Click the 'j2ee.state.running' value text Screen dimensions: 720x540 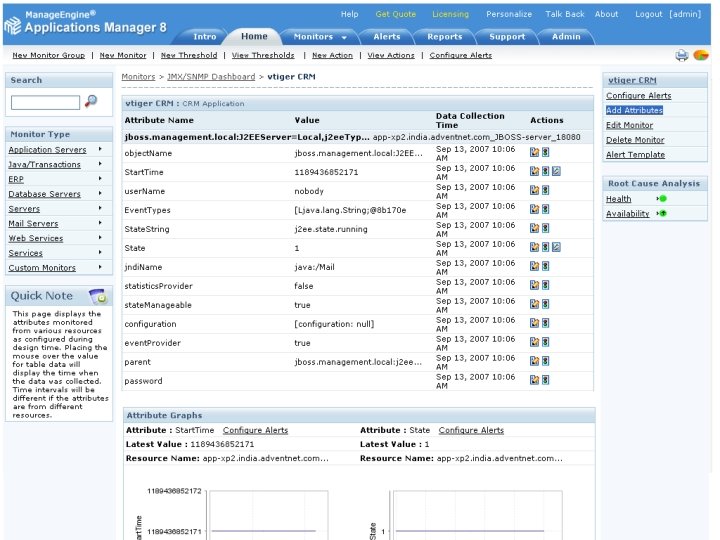(x=331, y=229)
